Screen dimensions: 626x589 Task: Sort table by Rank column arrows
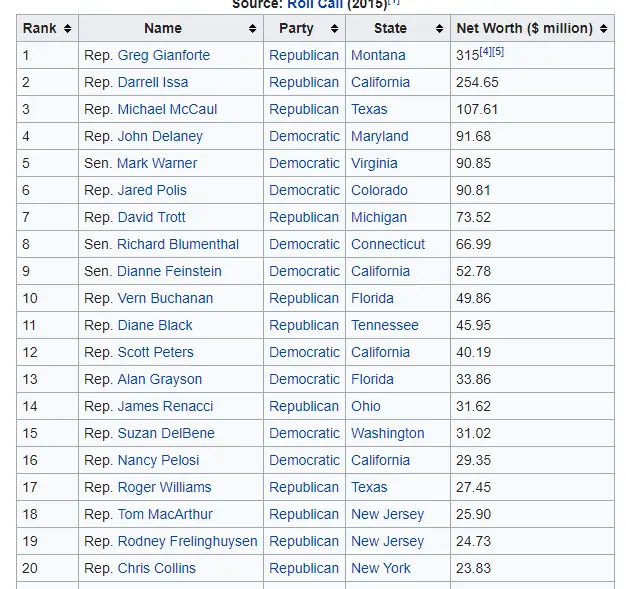coord(67,28)
